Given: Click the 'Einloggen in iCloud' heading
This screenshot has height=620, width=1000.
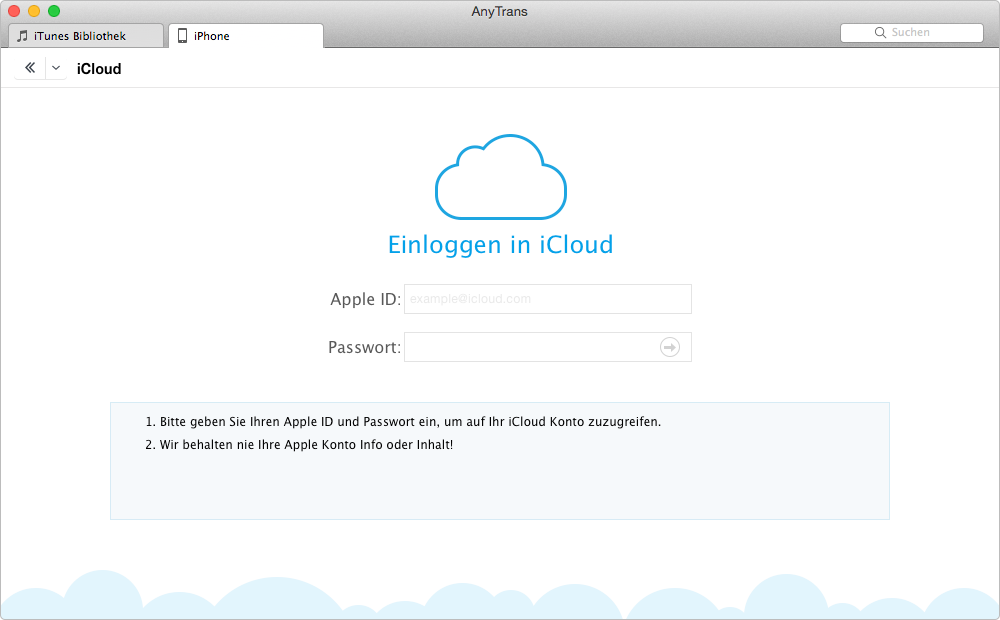Looking at the screenshot, I should coord(501,245).
